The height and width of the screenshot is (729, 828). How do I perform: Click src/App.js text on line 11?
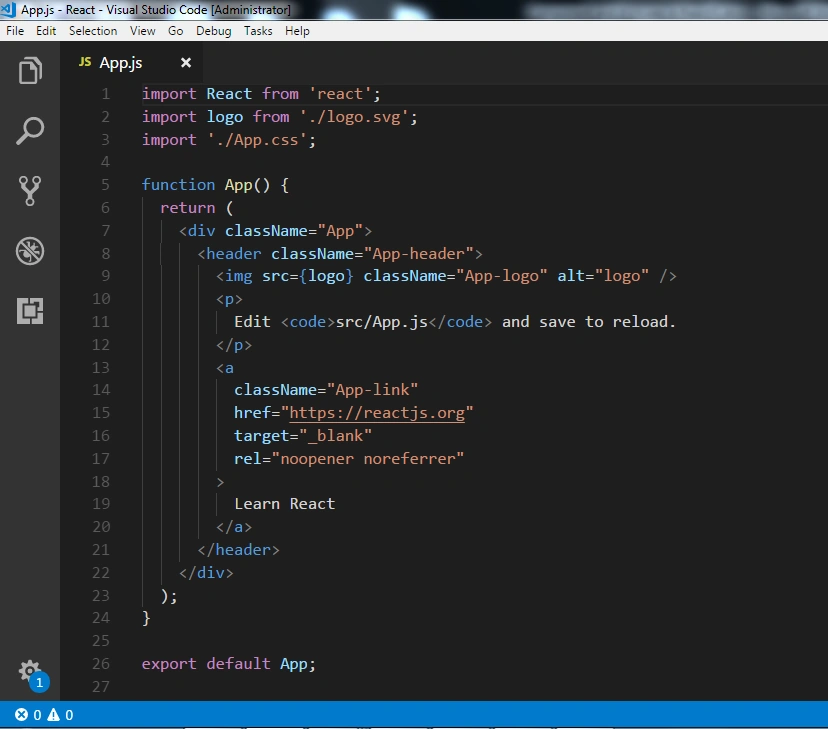pos(381,322)
